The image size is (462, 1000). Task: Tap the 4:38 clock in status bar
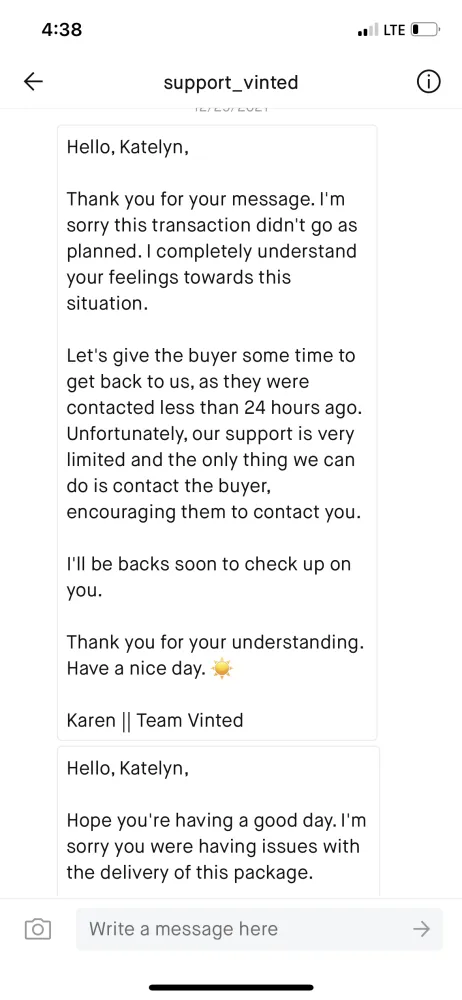tap(61, 29)
